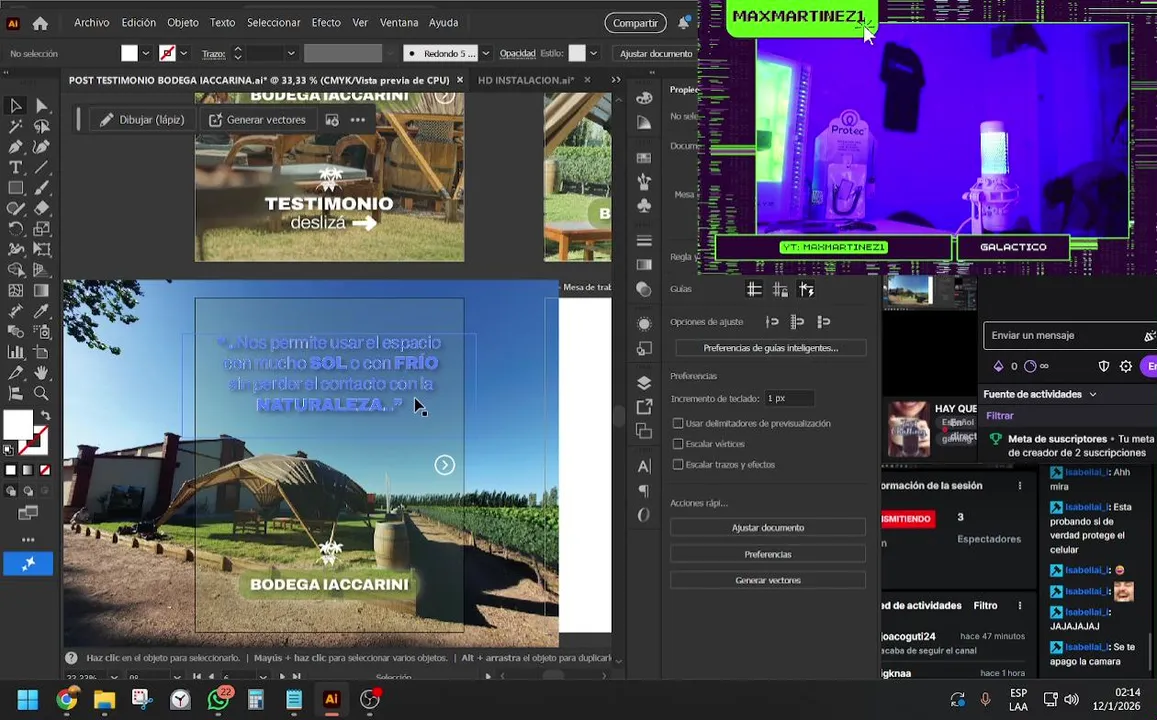Image resolution: width=1157 pixels, height=720 pixels.
Task: Toggle smart guides icon in Guías
Action: pos(807,289)
